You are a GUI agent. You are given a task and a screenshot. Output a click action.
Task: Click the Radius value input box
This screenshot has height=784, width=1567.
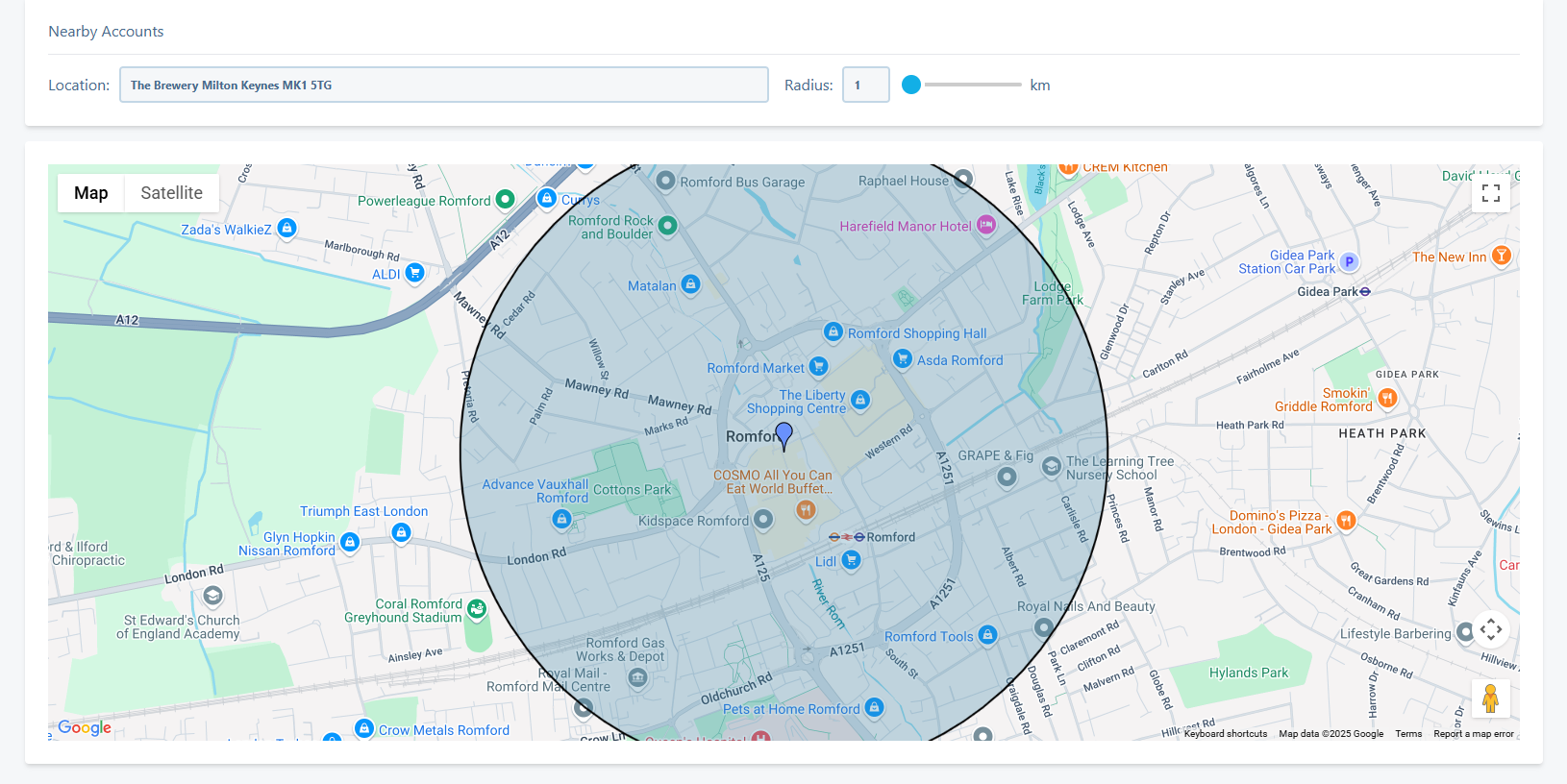pos(865,85)
